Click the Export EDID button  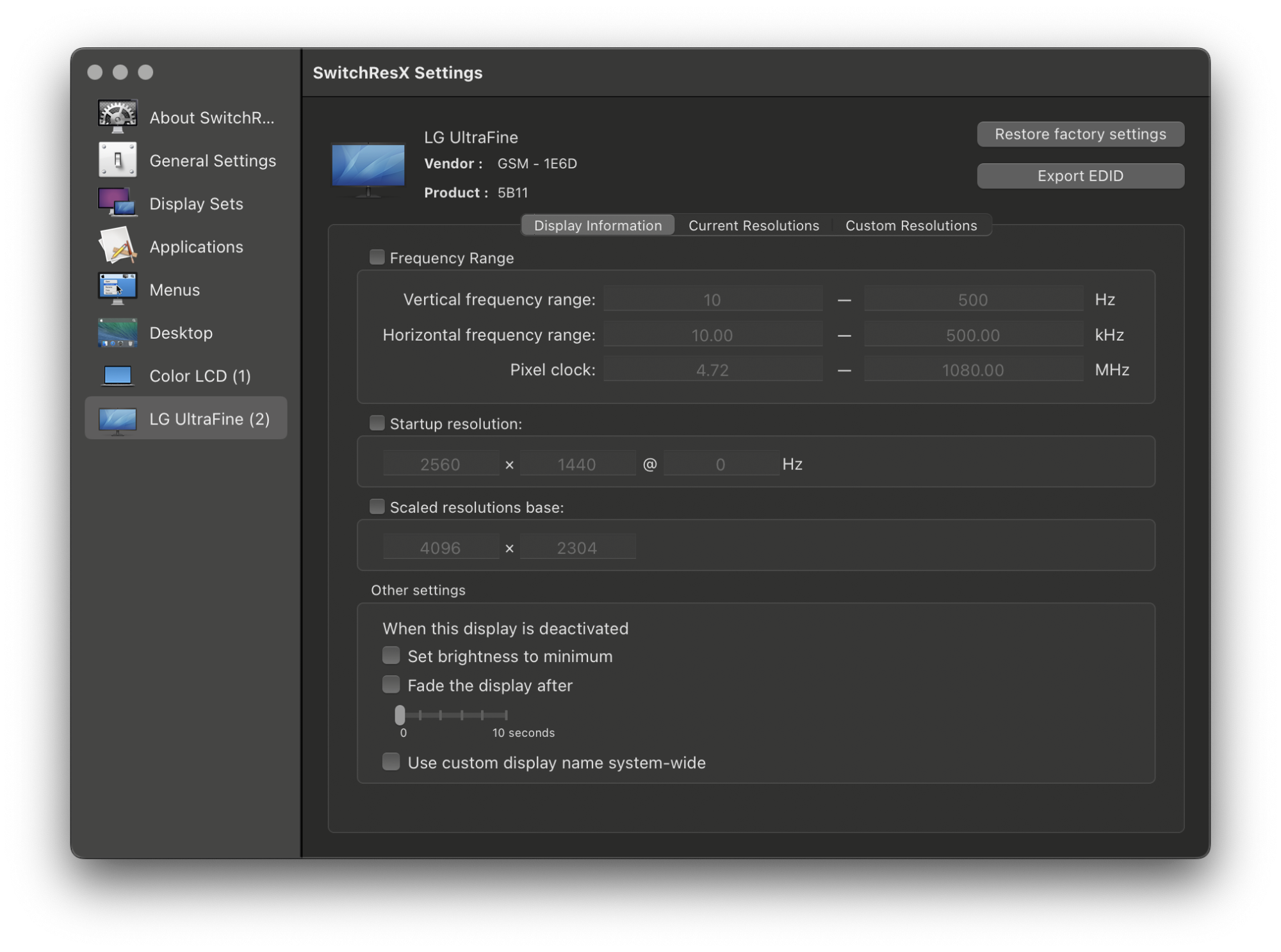(x=1080, y=176)
